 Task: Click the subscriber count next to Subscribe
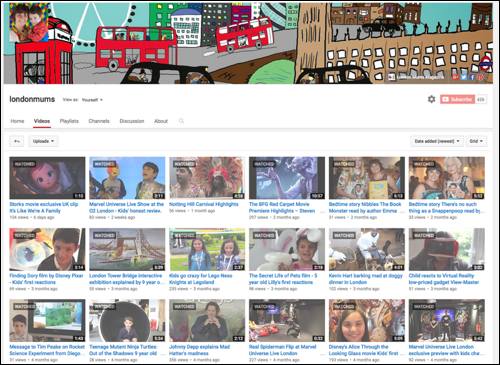tap(481, 99)
